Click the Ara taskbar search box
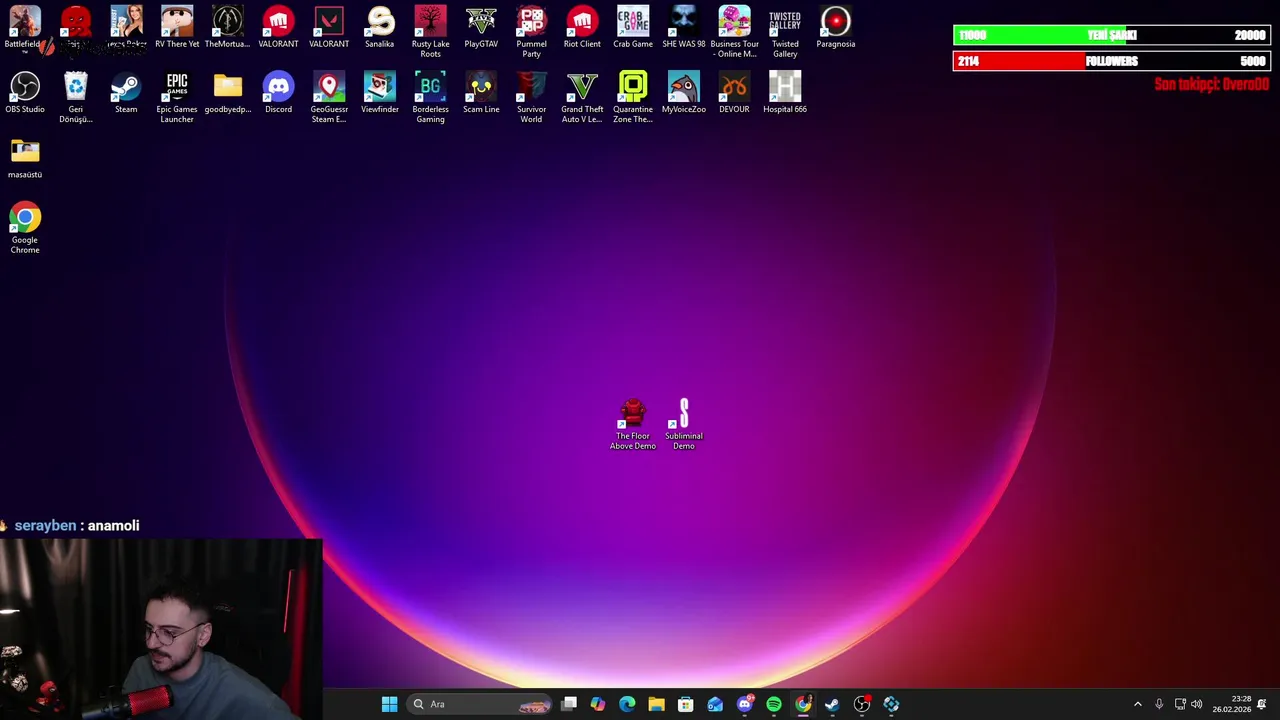 click(x=480, y=704)
